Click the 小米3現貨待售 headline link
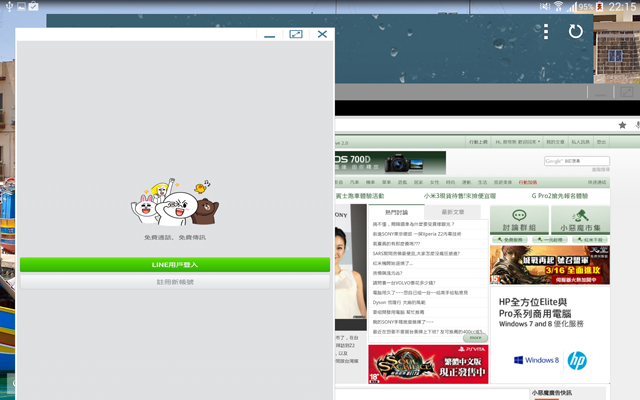The image size is (640, 400). (x=460, y=196)
